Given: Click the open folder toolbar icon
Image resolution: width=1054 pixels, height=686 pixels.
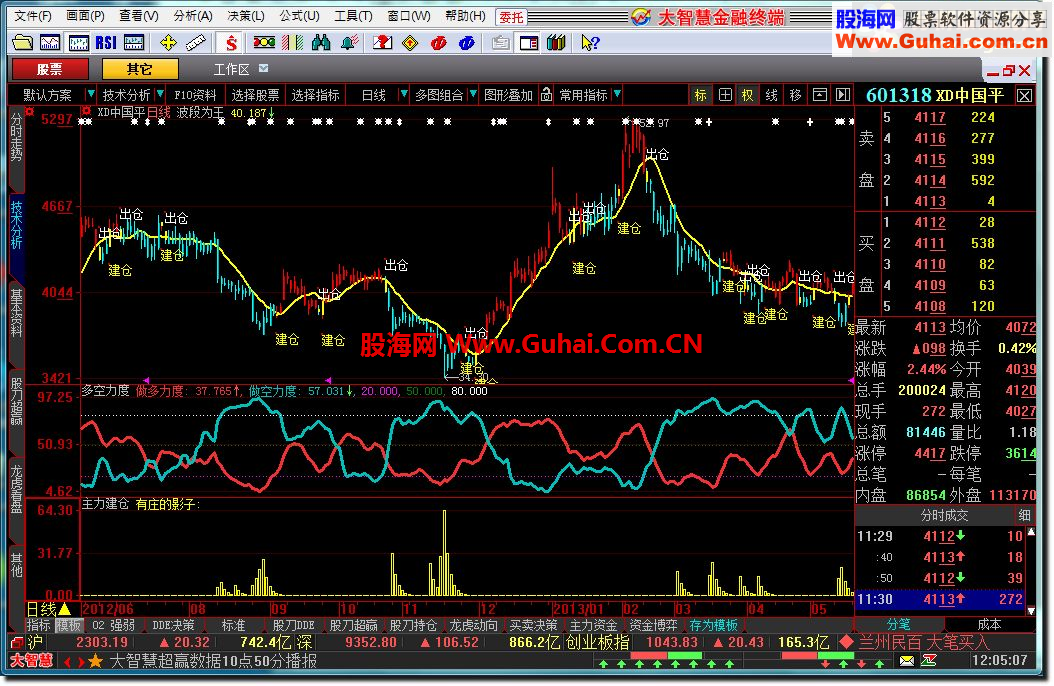Looking at the screenshot, I should 23,43.
